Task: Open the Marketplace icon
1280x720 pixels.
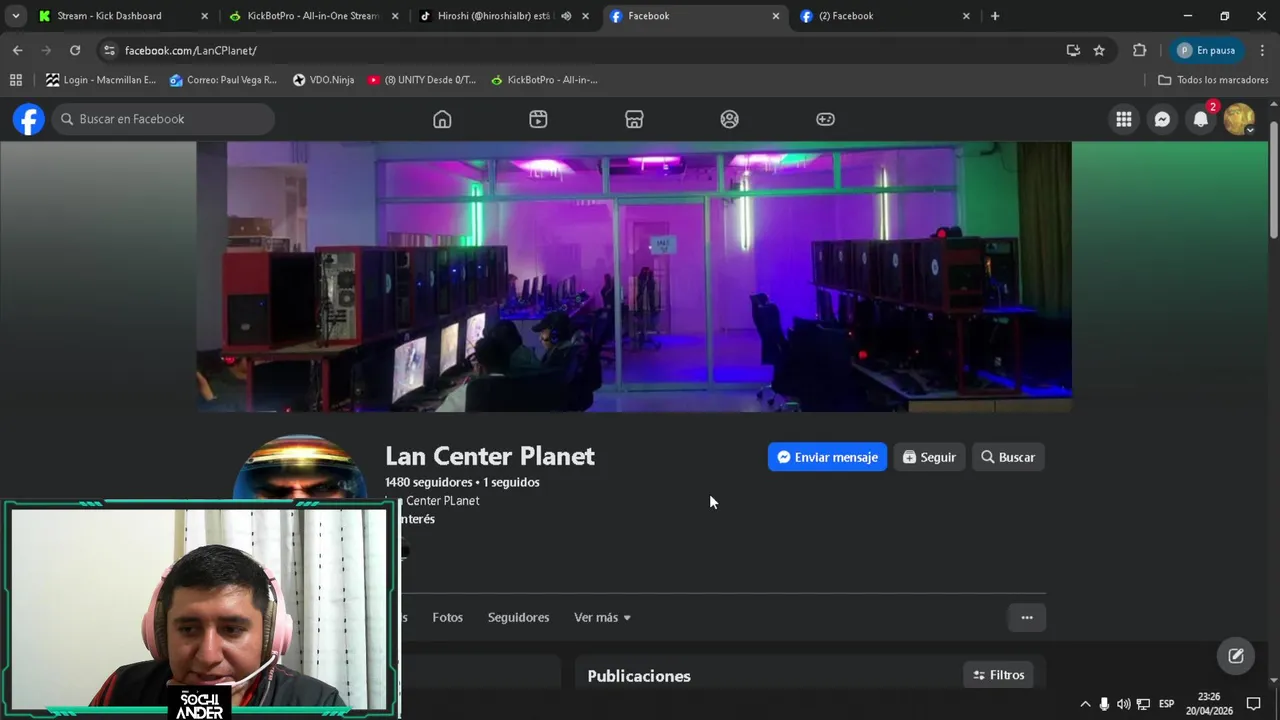Action: 634,119
